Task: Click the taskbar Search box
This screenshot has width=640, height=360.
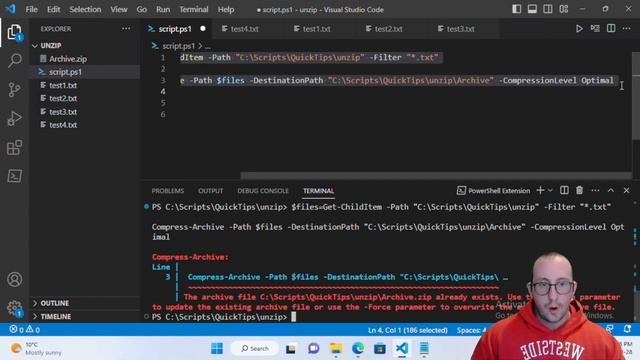Action: [x=255, y=348]
